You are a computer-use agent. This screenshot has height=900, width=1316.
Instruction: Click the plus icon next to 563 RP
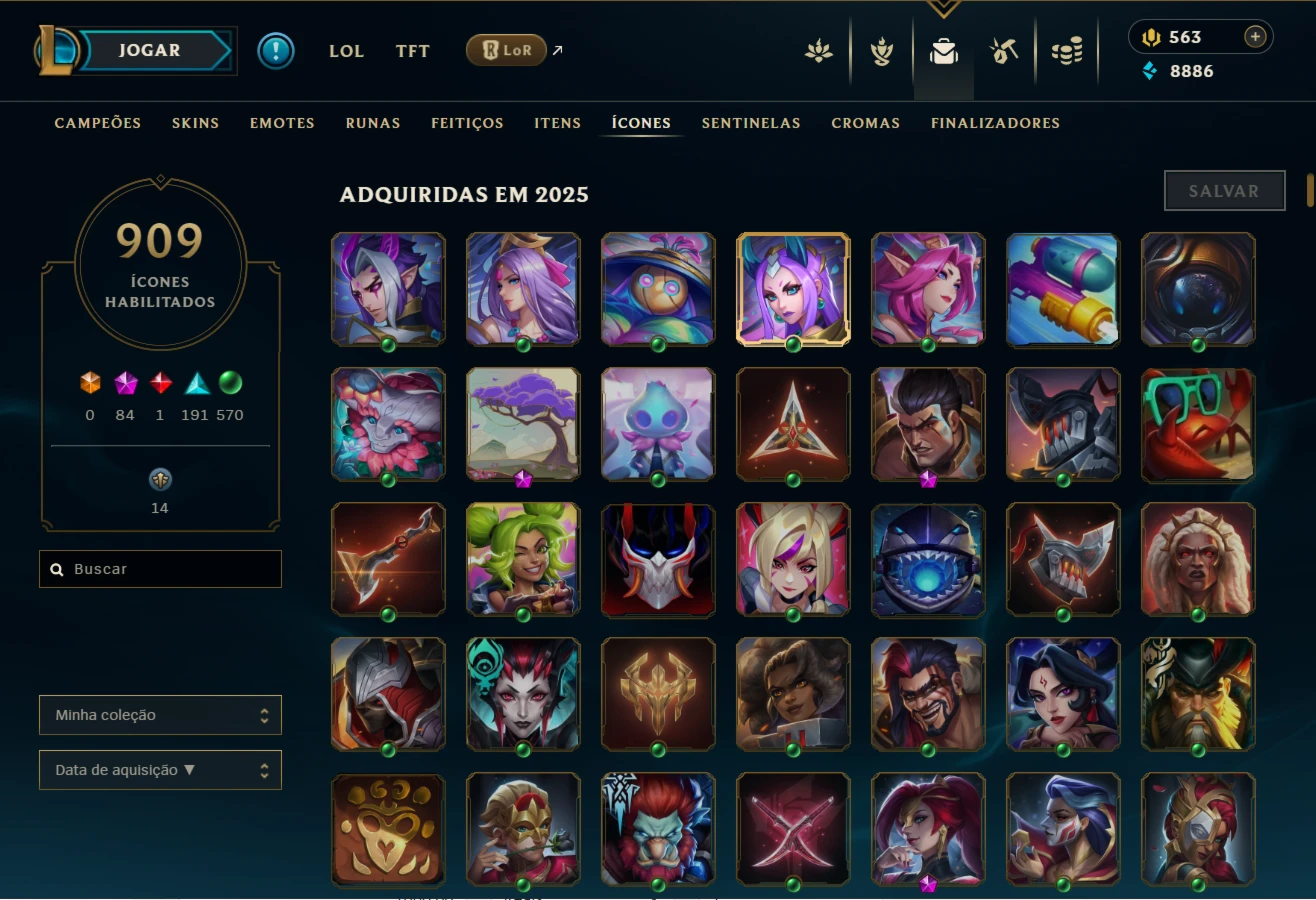click(1255, 37)
